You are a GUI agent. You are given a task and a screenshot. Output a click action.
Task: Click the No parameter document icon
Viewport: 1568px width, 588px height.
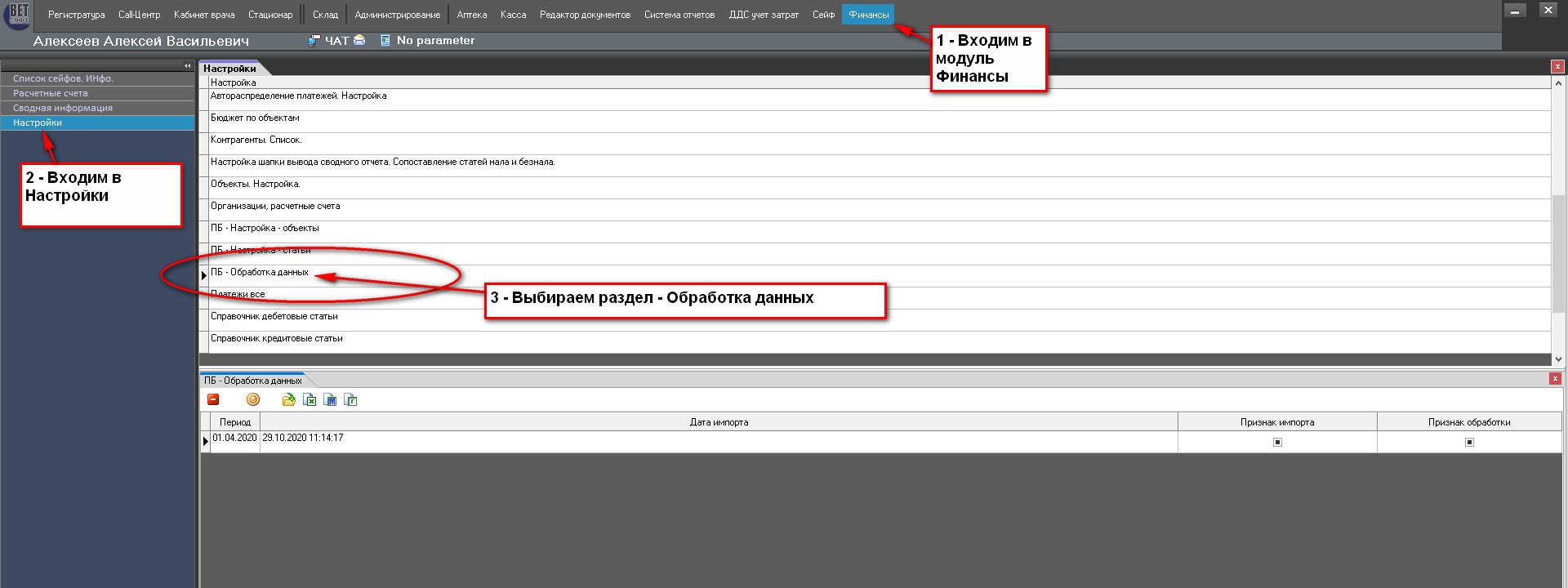[x=385, y=41]
